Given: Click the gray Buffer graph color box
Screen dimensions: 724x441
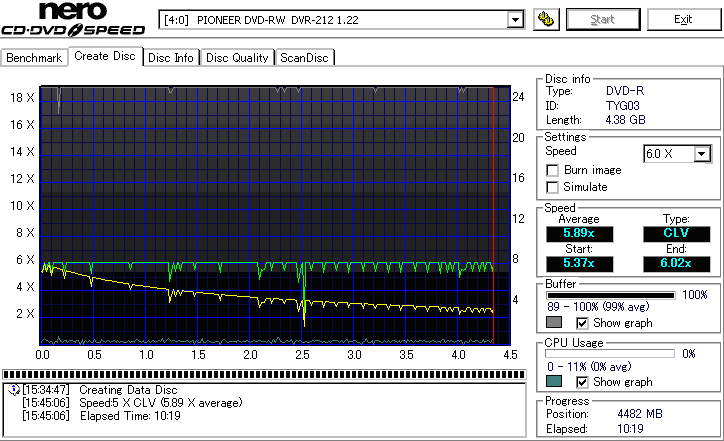Looking at the screenshot, I should (553, 323).
